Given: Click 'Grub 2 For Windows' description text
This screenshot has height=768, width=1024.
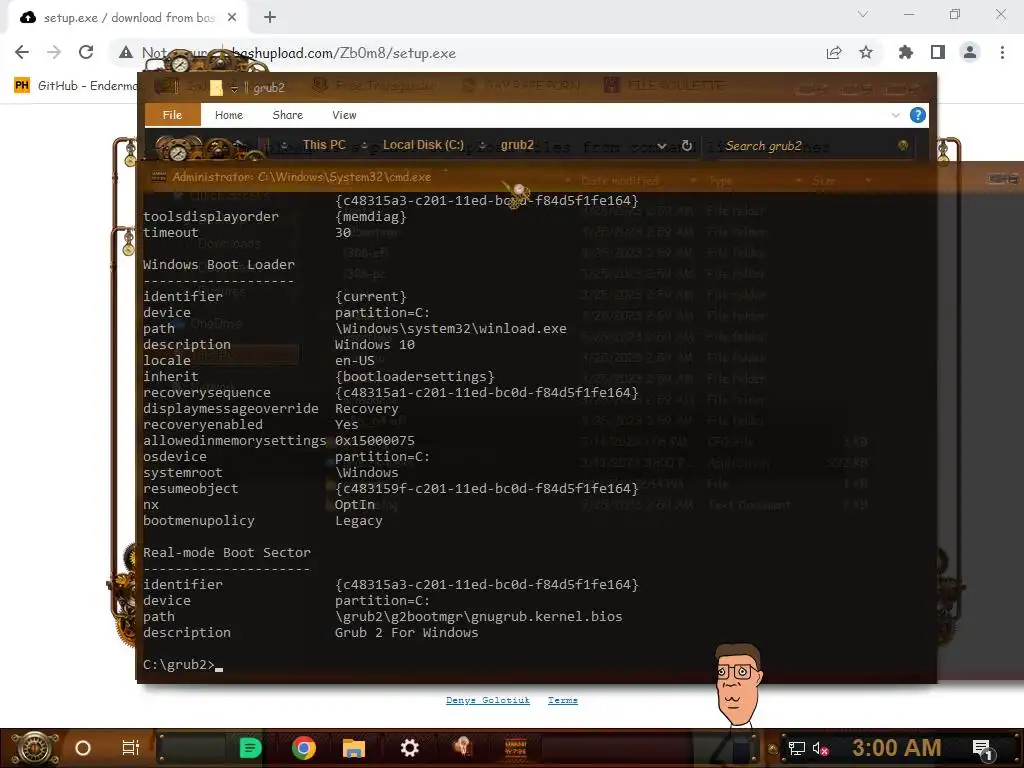Looking at the screenshot, I should (x=406, y=633).
